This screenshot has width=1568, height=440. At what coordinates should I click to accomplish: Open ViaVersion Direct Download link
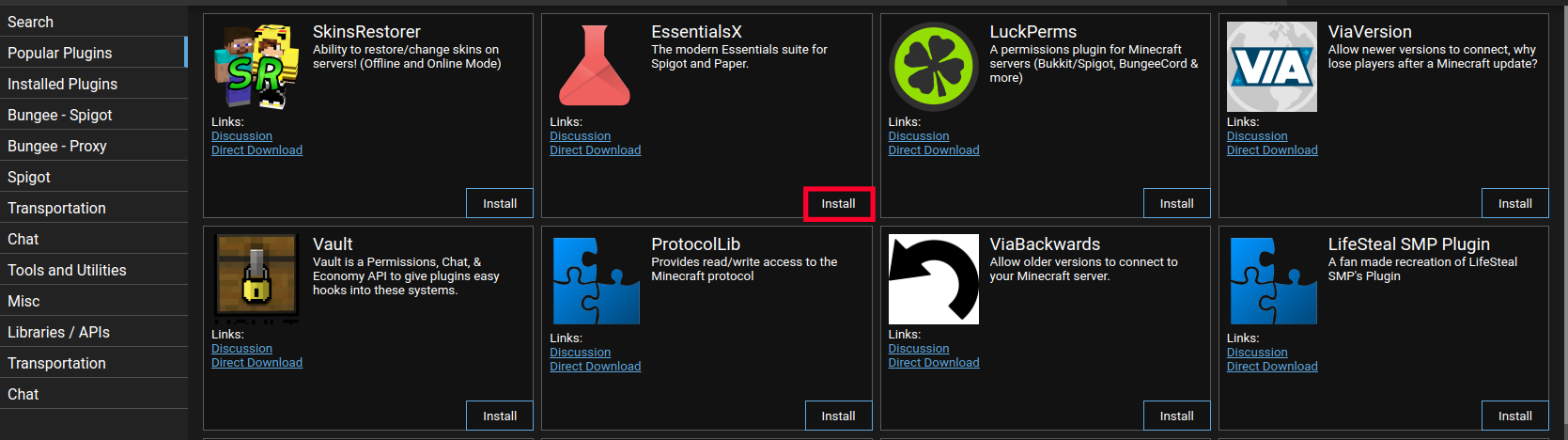1272,150
